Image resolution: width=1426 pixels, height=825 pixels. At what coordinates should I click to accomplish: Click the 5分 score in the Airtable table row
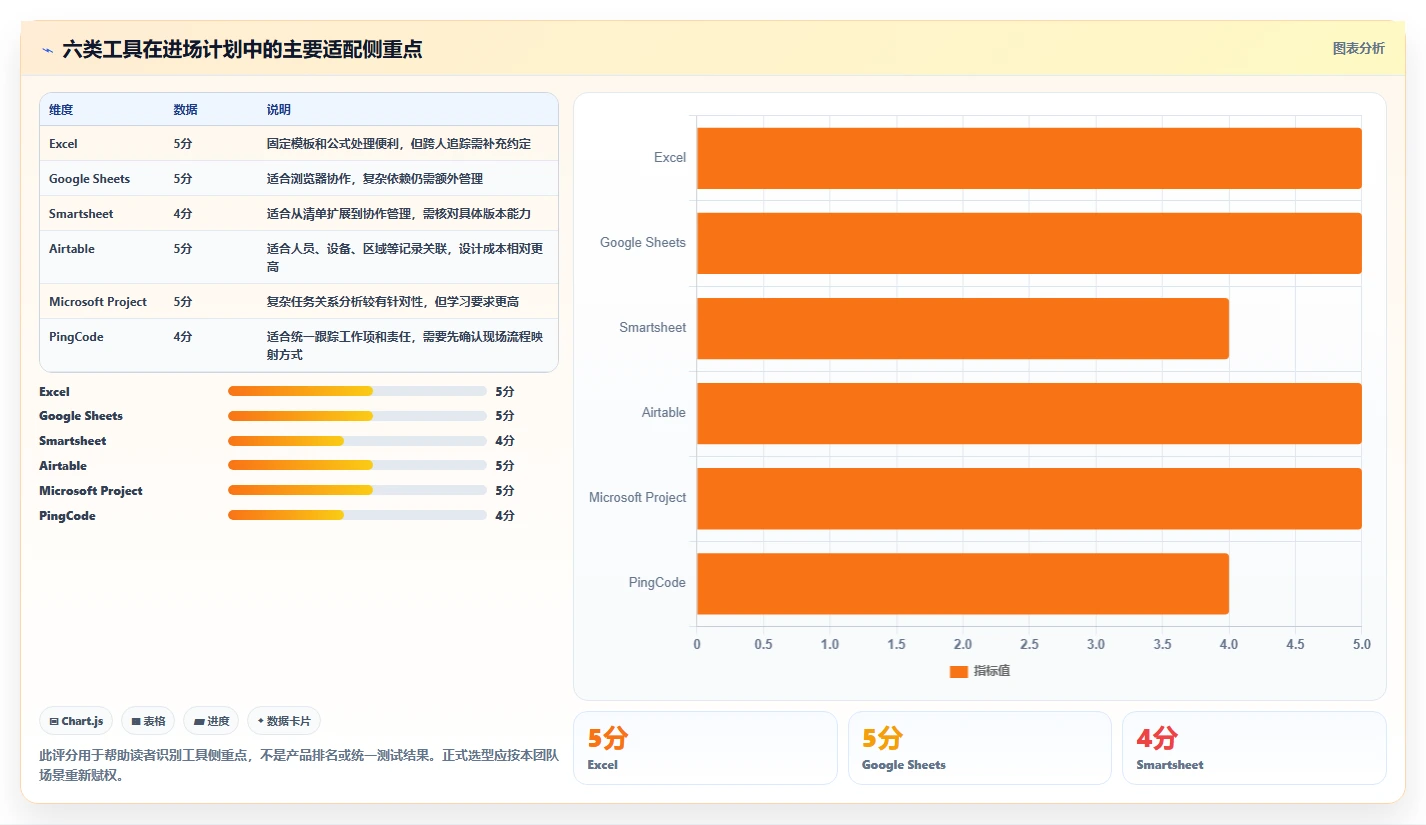183,249
